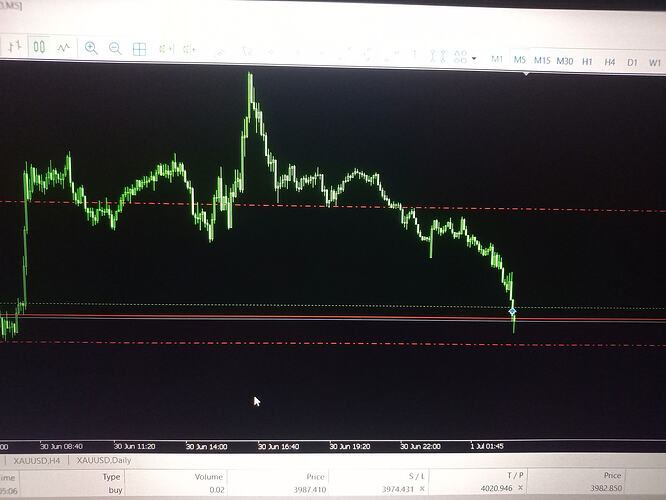The width and height of the screenshot is (666, 500).
Task: Toggle chart shift icon
Action: click(189, 50)
